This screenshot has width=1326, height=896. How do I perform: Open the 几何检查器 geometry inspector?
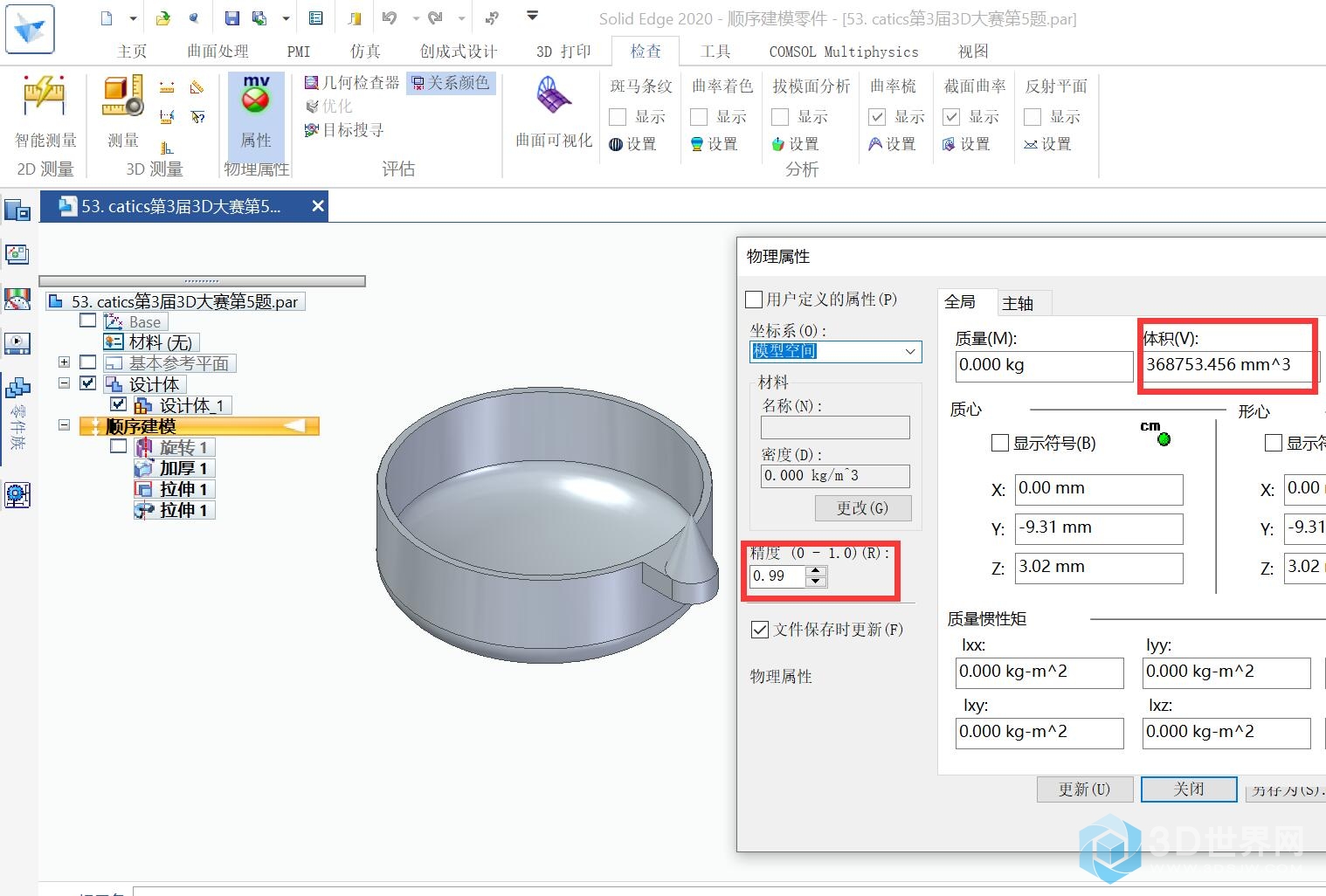pos(351,83)
